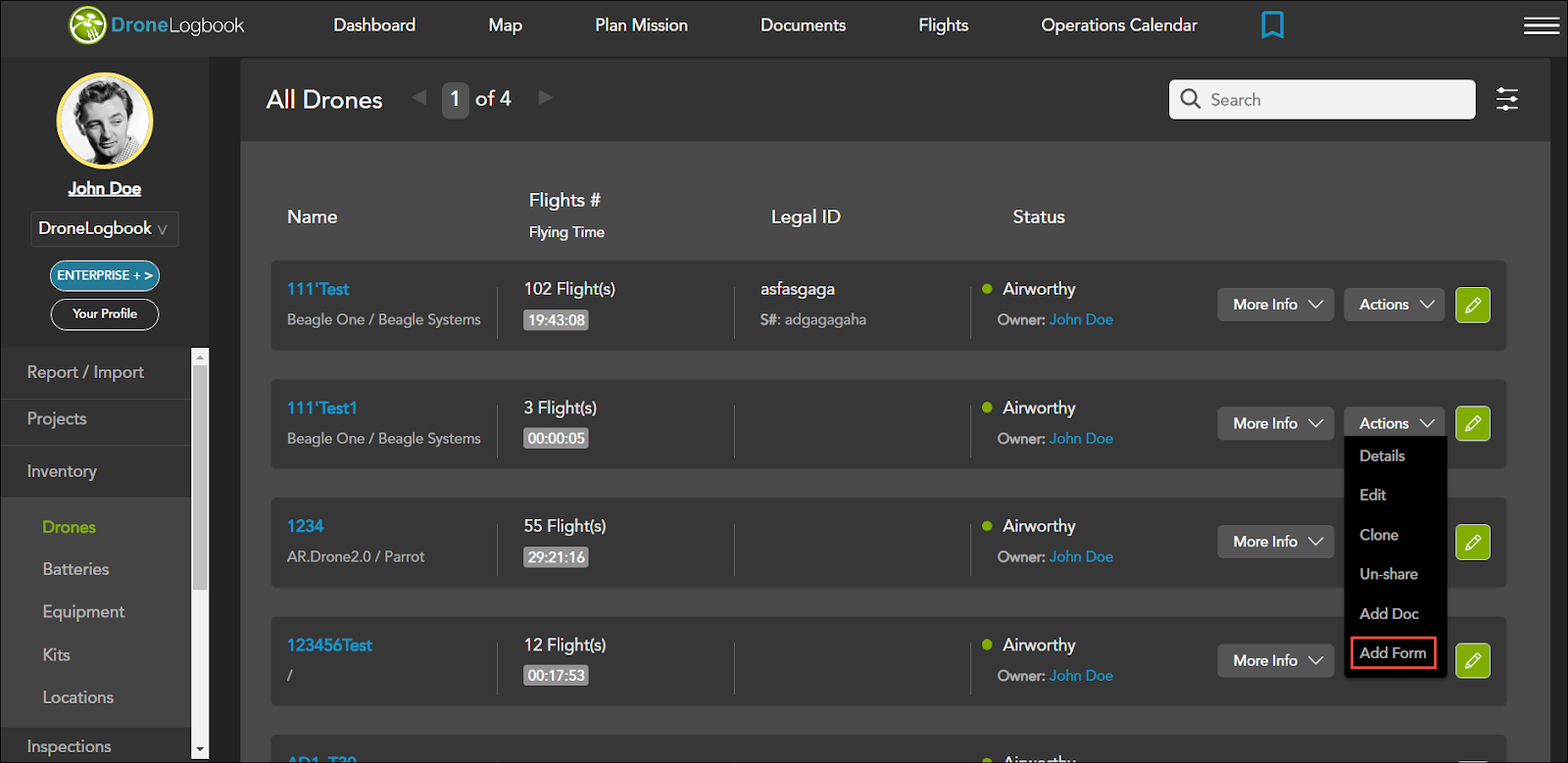This screenshot has height=763, width=1568.
Task: Open the bookmark icon in top bar
Action: click(x=1272, y=24)
